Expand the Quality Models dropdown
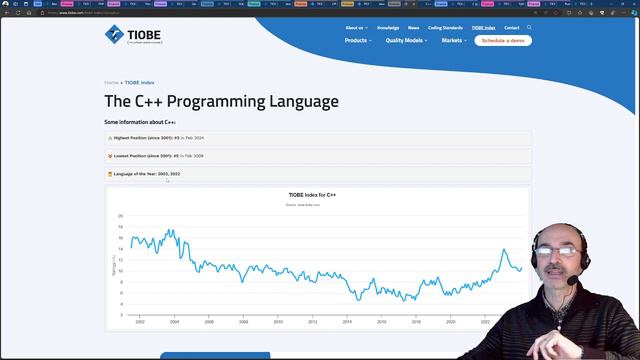 [406, 40]
